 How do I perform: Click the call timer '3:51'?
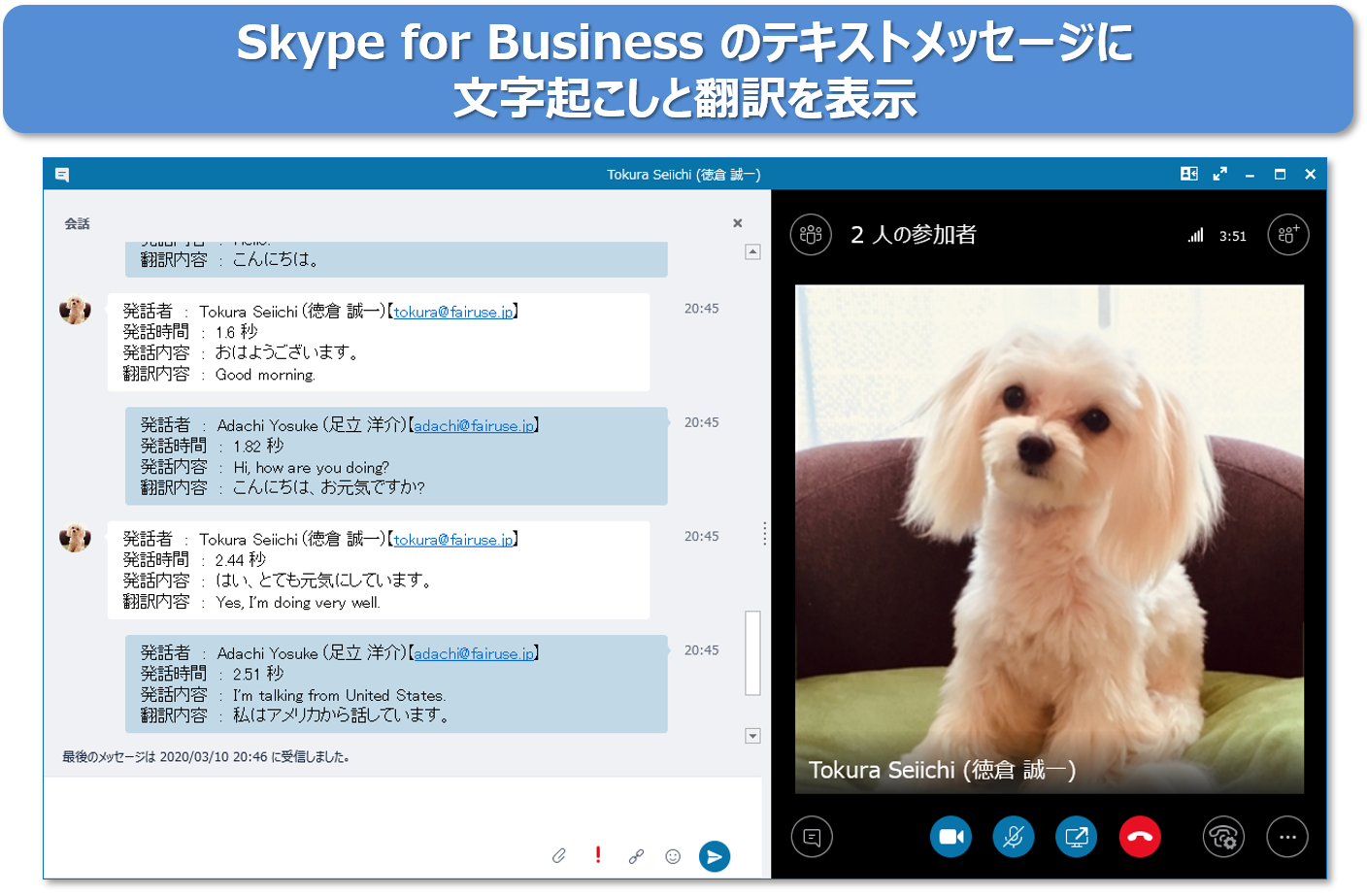1233,236
